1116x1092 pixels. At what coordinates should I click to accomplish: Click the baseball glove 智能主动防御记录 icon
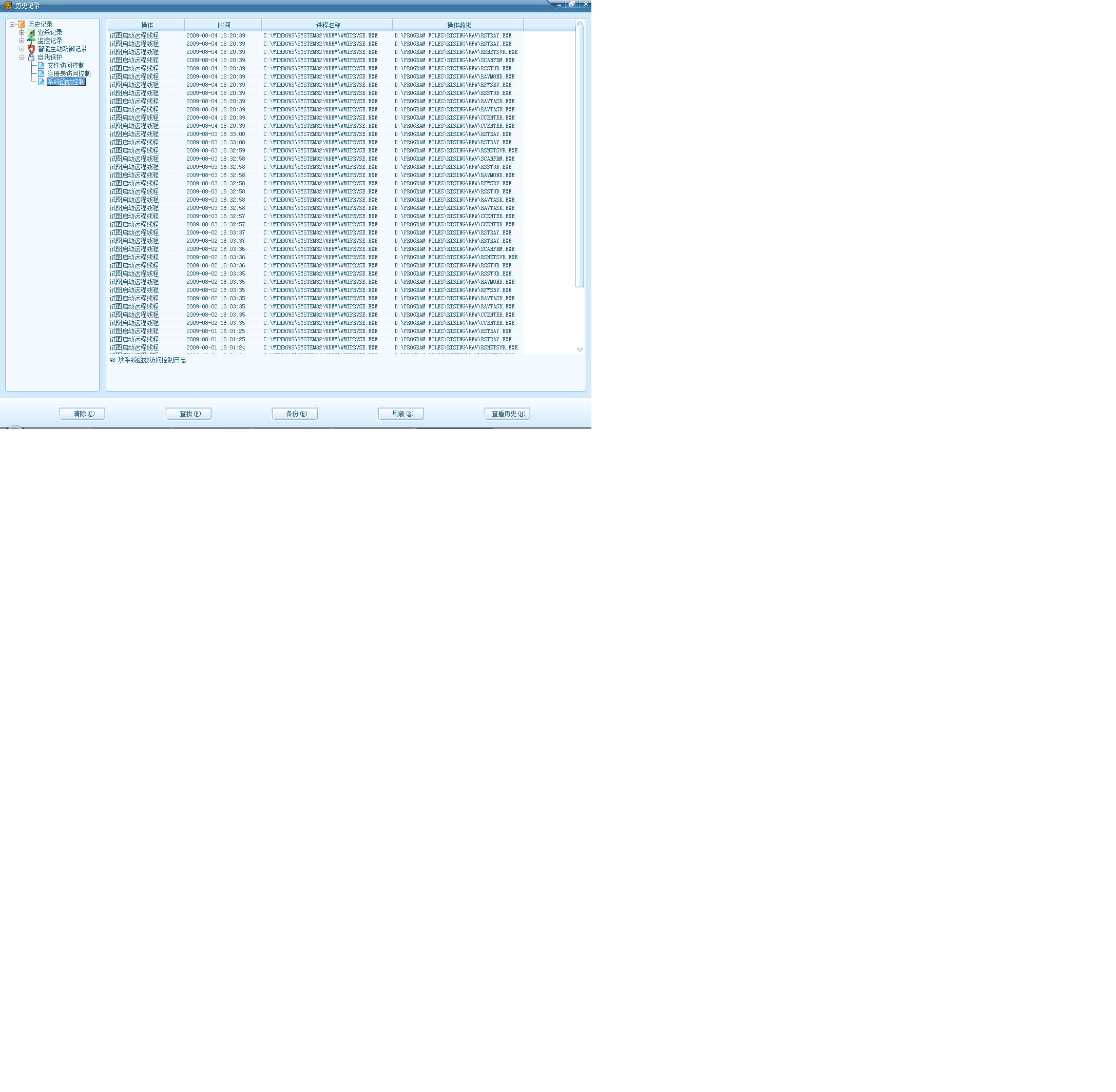pos(31,49)
